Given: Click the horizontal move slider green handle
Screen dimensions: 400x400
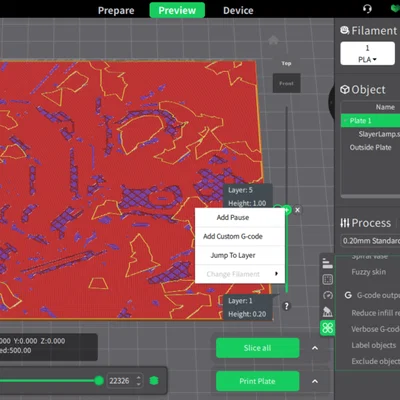Looking at the screenshot, I should (x=99, y=380).
